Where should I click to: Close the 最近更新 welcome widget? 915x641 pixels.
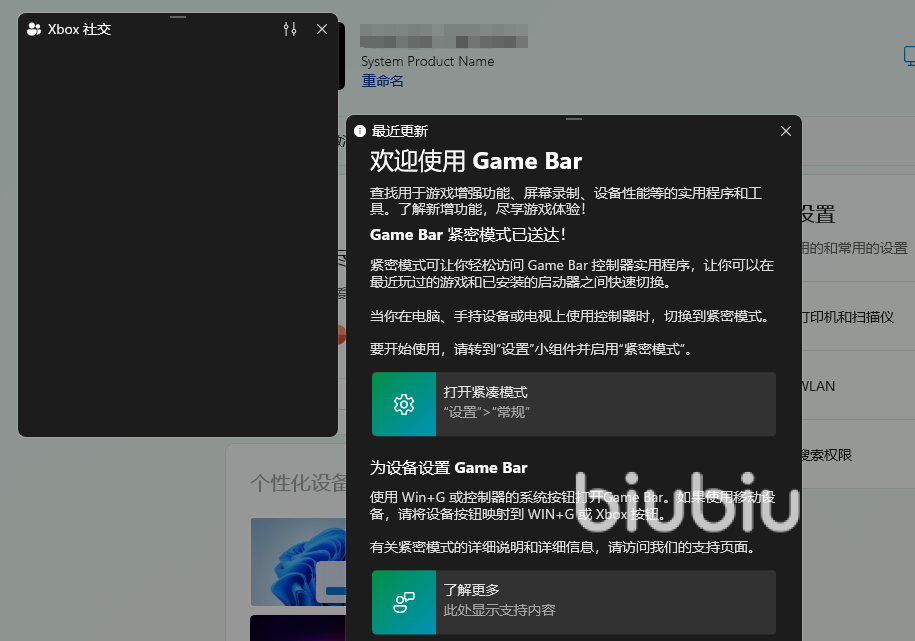tap(785, 131)
